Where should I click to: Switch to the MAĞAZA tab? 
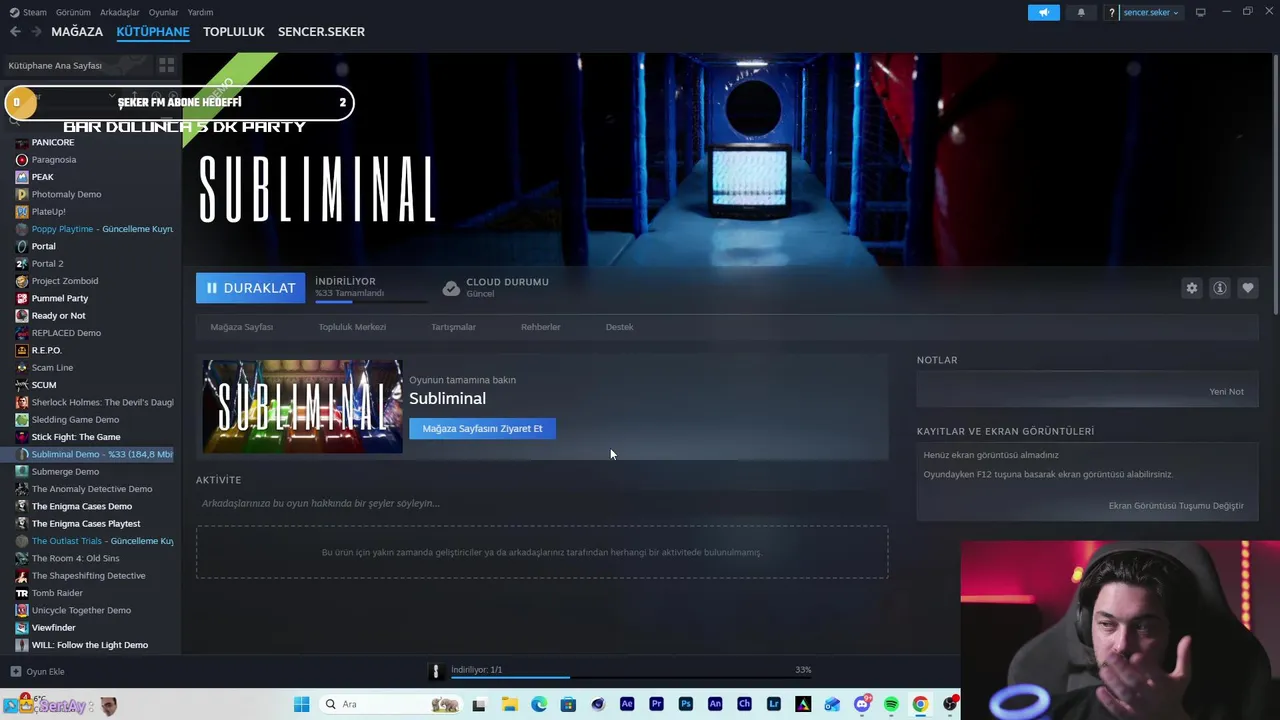[77, 32]
